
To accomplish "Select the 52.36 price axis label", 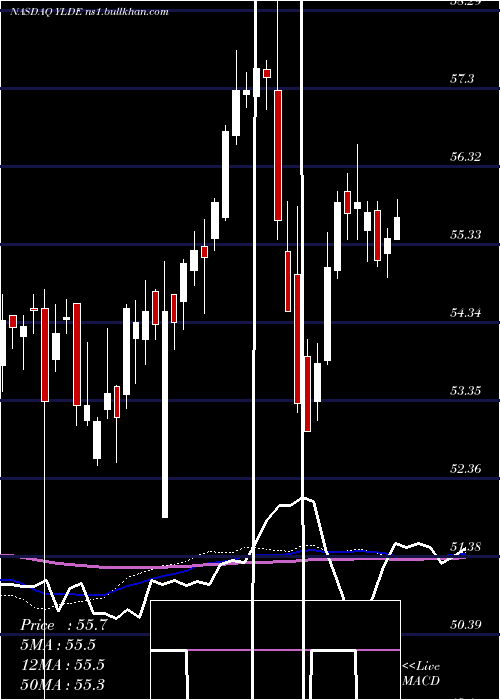I will pyautogui.click(x=466, y=469).
